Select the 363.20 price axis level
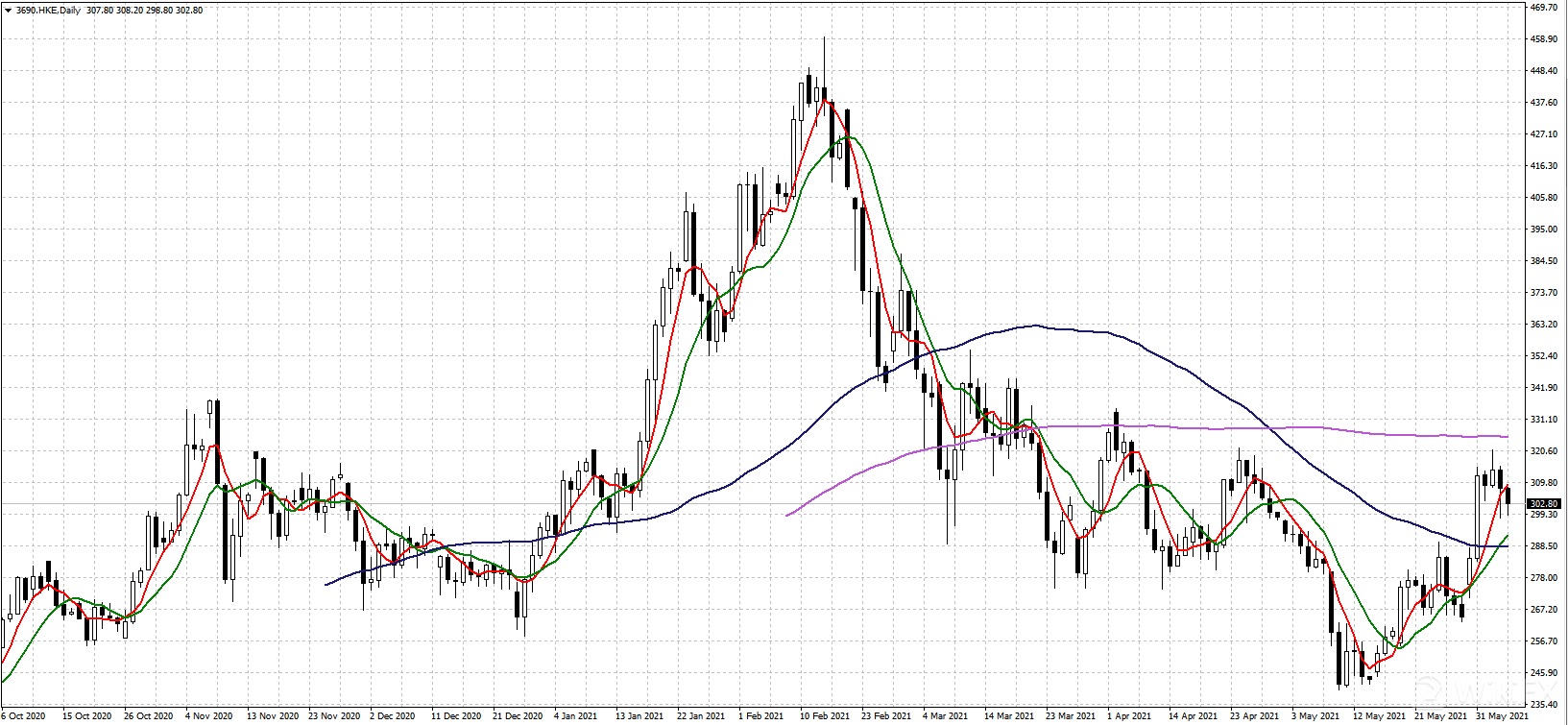The image size is (1568, 725). click(1543, 325)
